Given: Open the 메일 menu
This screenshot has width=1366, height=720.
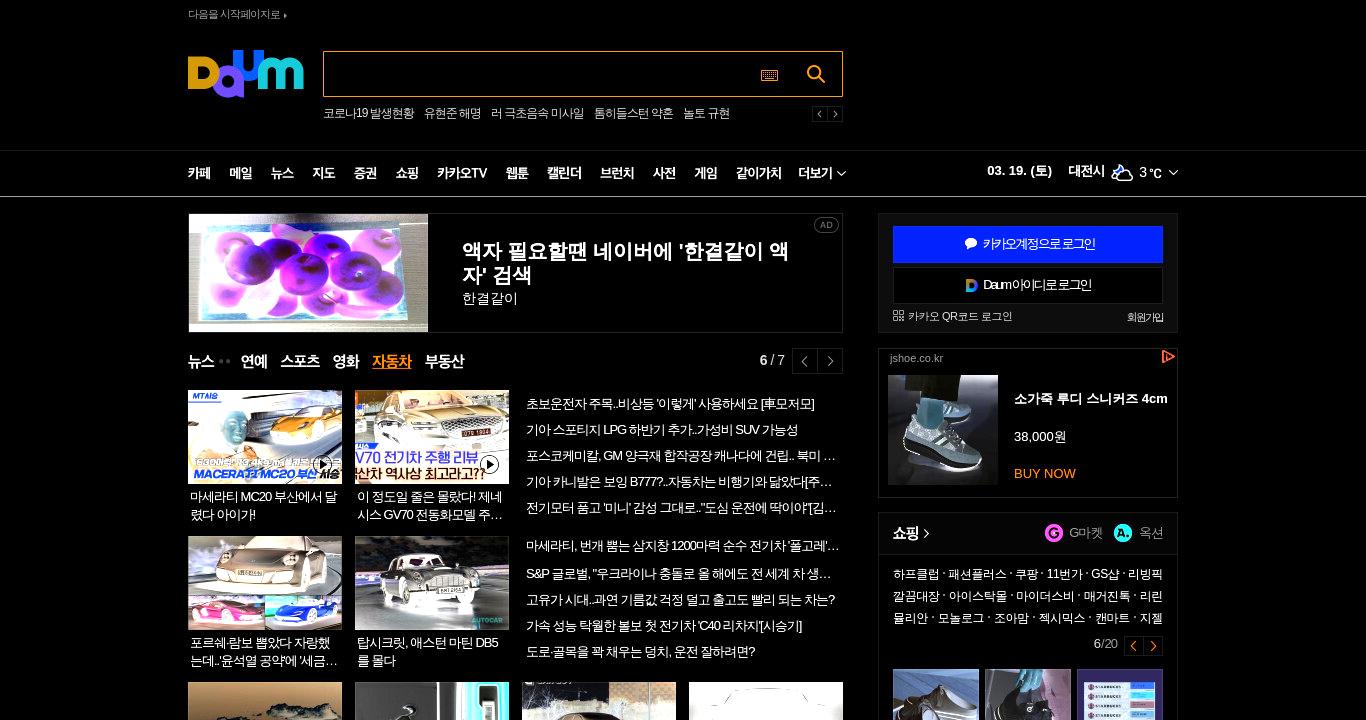Looking at the screenshot, I should click(241, 173).
